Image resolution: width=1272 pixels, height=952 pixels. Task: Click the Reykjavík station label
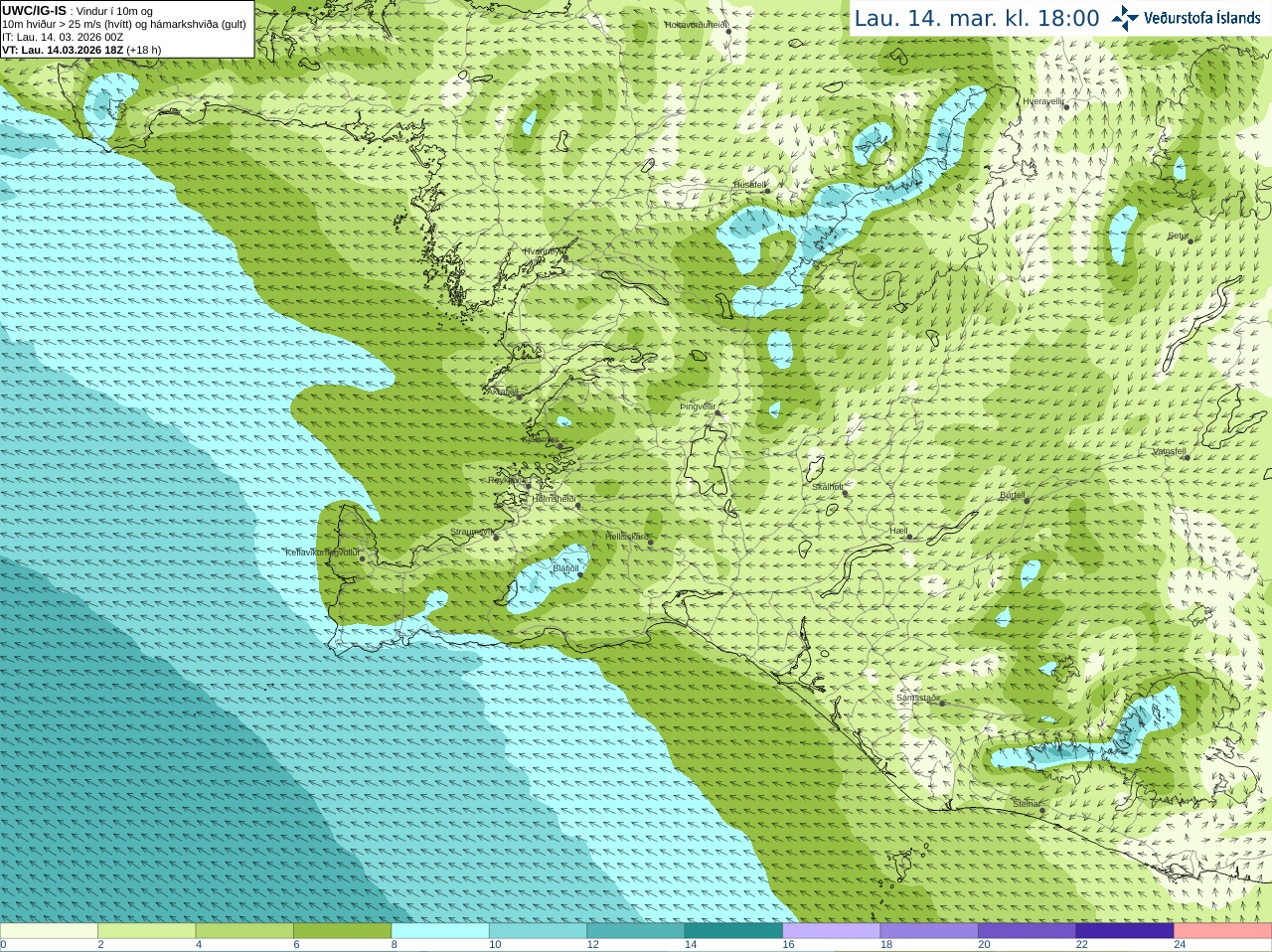[509, 480]
